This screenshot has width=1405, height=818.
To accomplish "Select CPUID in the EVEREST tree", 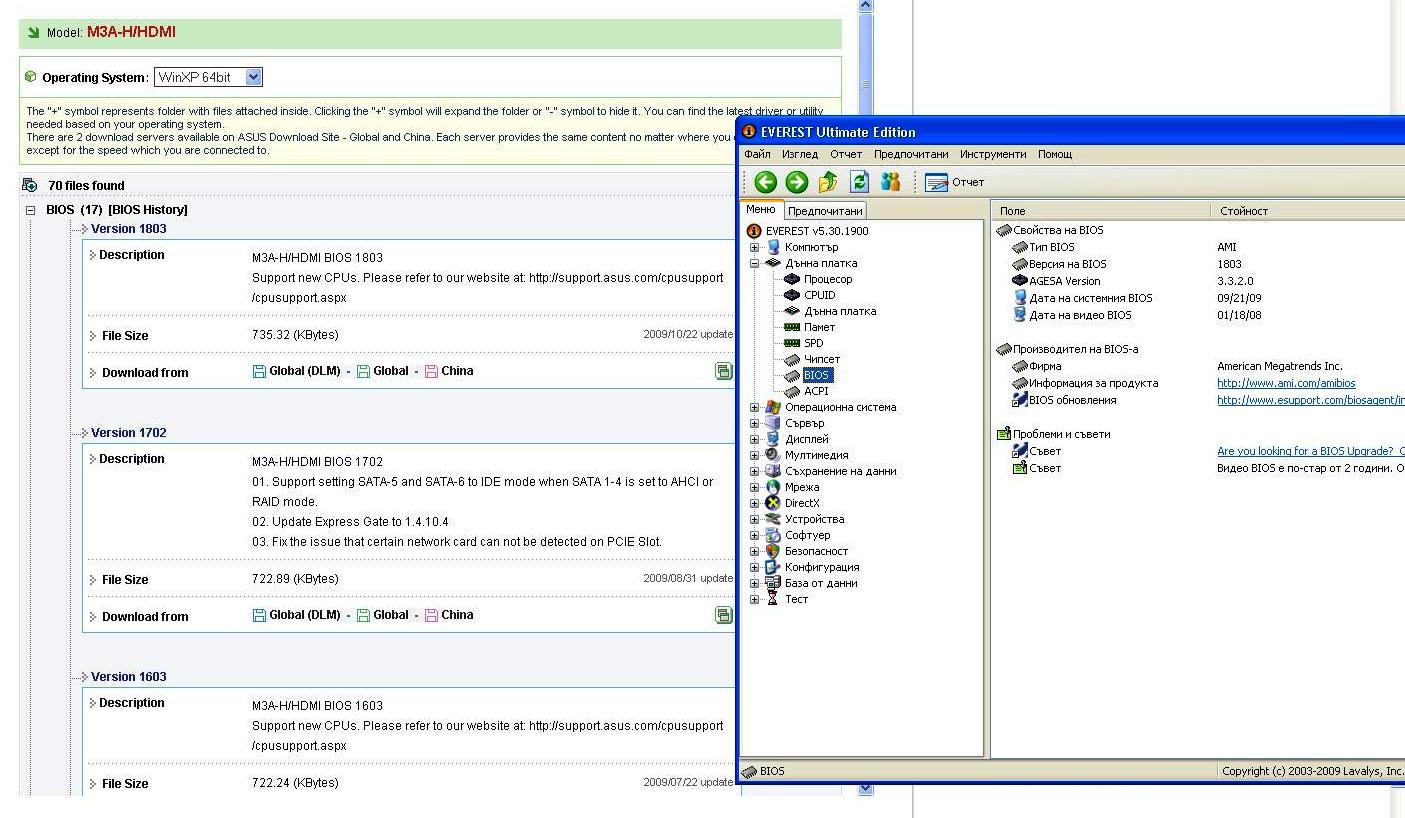I will (819, 295).
